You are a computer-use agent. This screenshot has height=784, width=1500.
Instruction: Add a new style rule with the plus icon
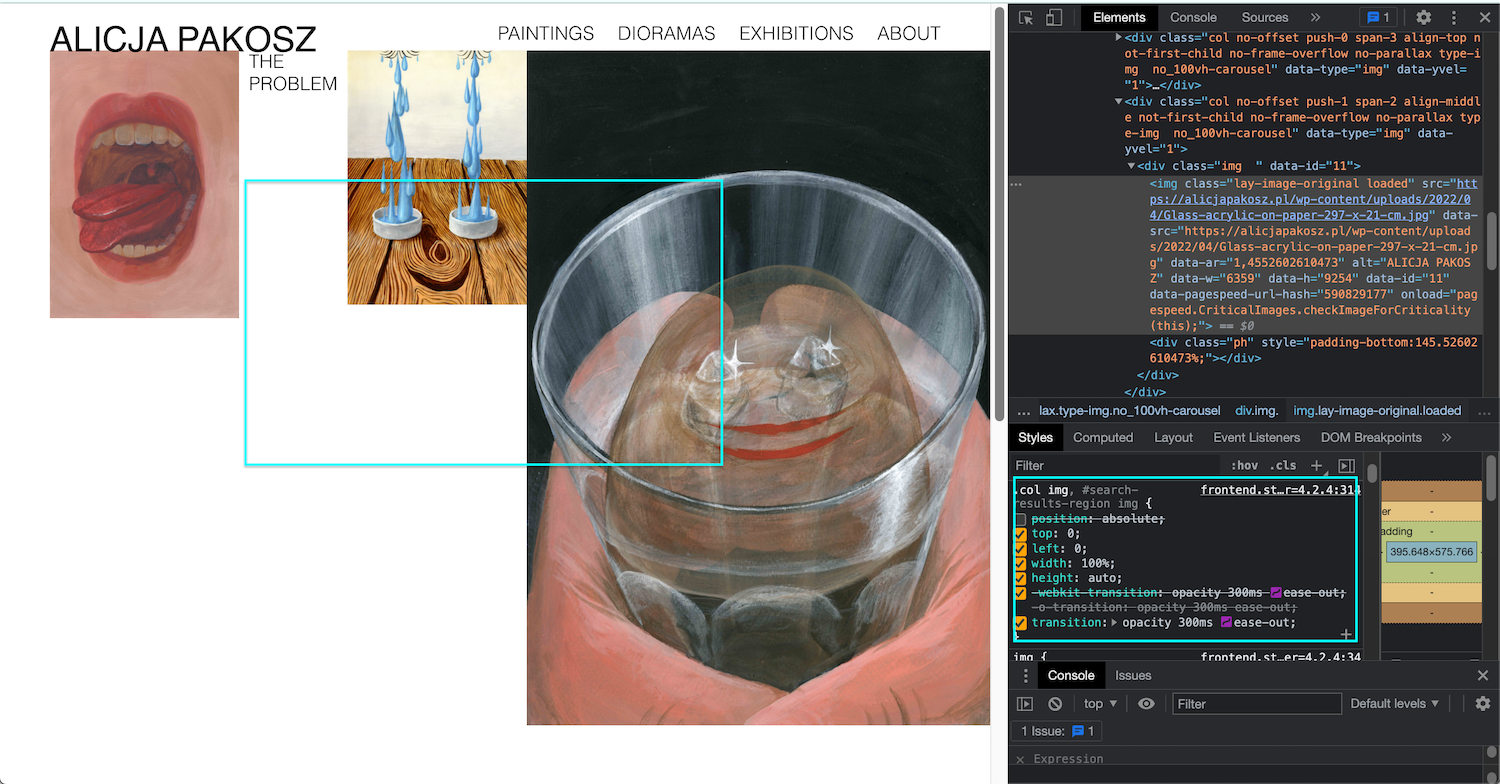[x=1315, y=465]
